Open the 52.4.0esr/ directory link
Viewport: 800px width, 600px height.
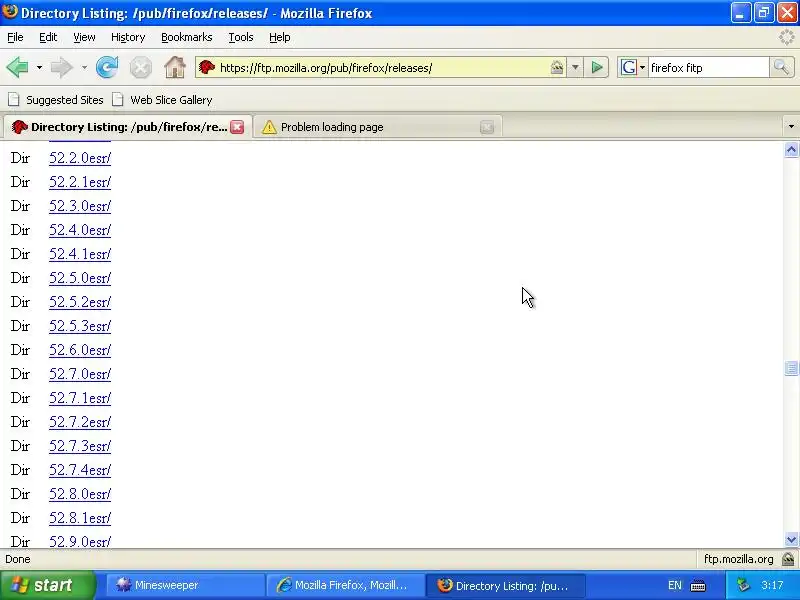80,230
